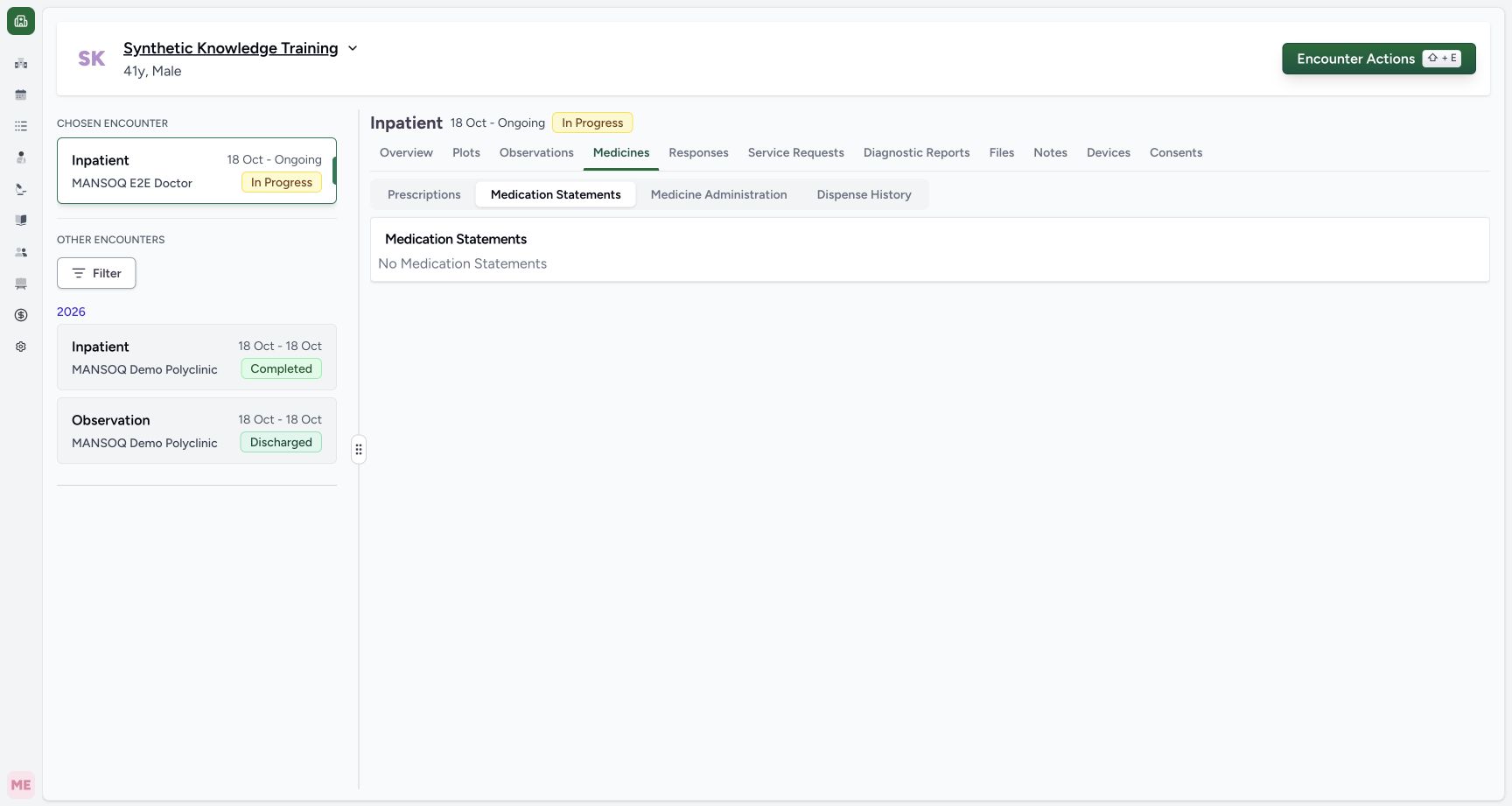1512x806 pixels.
Task: Click the SK patient avatar
Action: click(x=92, y=59)
